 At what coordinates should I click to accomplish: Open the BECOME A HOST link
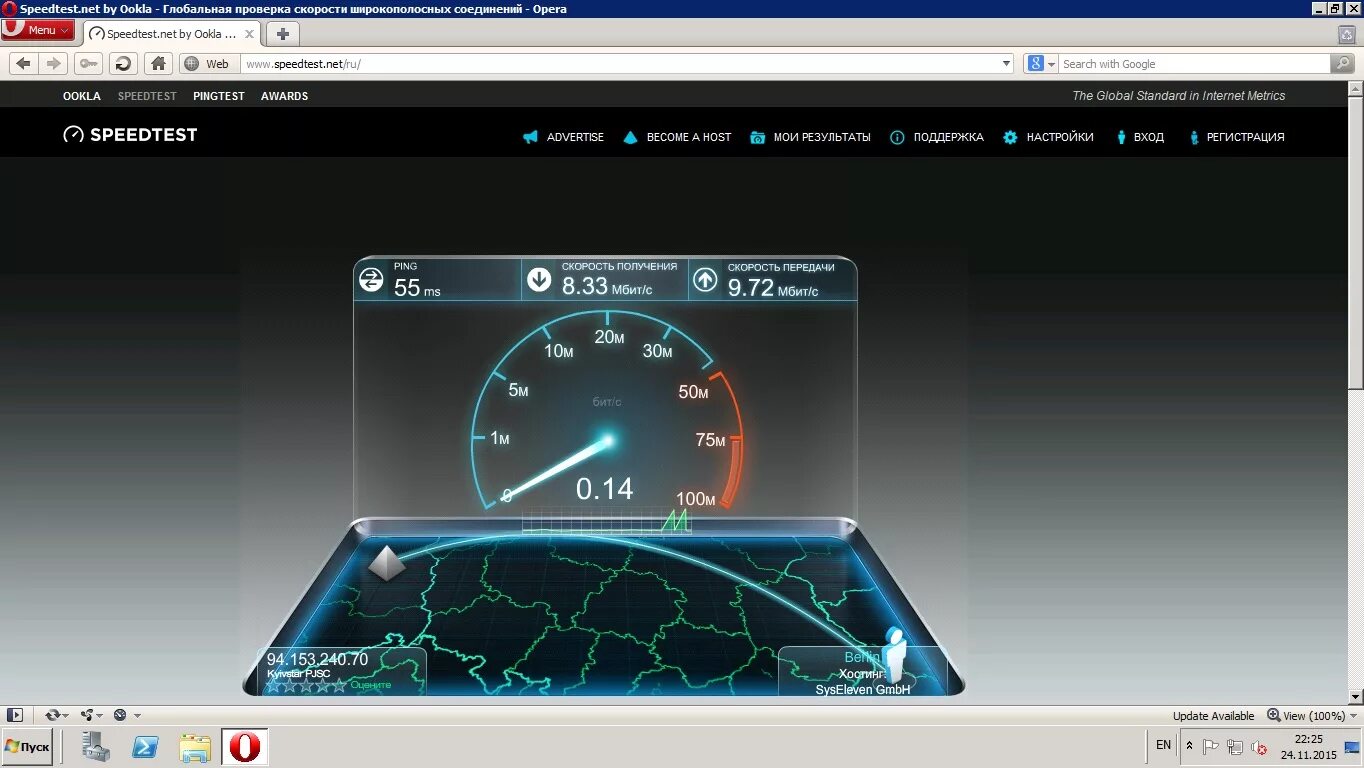point(689,137)
